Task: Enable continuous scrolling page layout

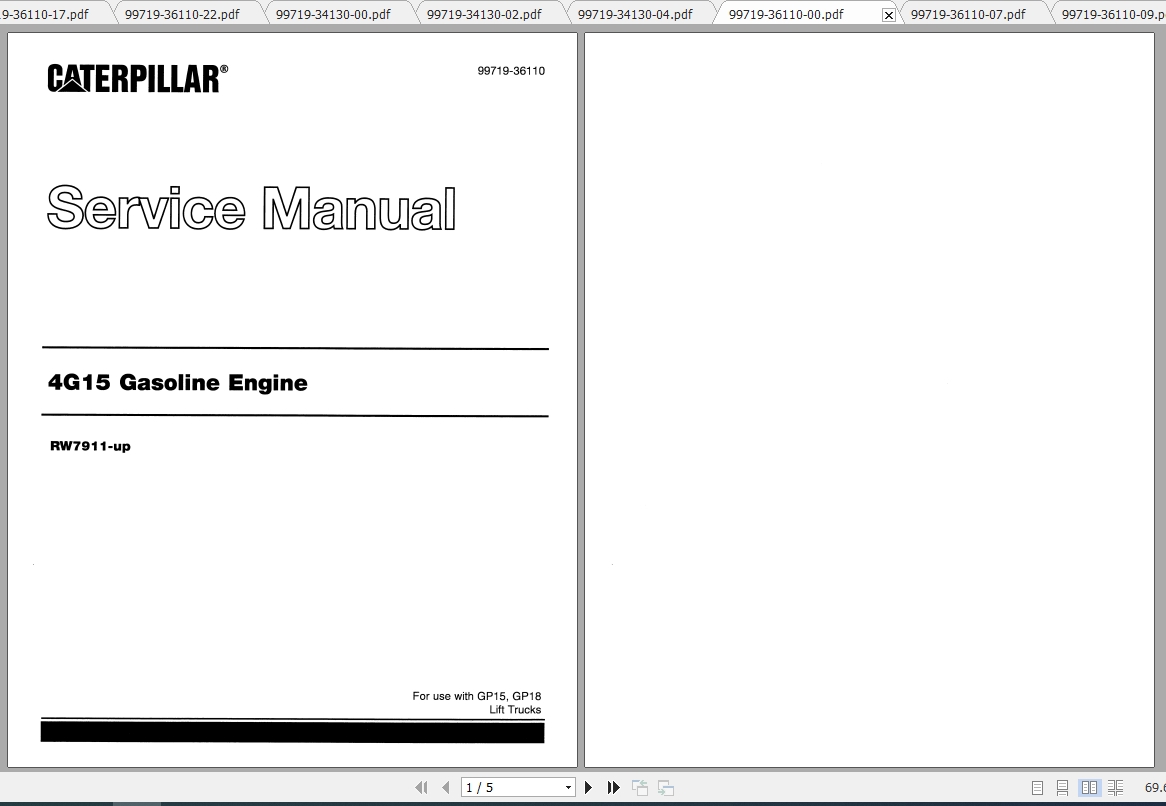Action: [1061, 787]
